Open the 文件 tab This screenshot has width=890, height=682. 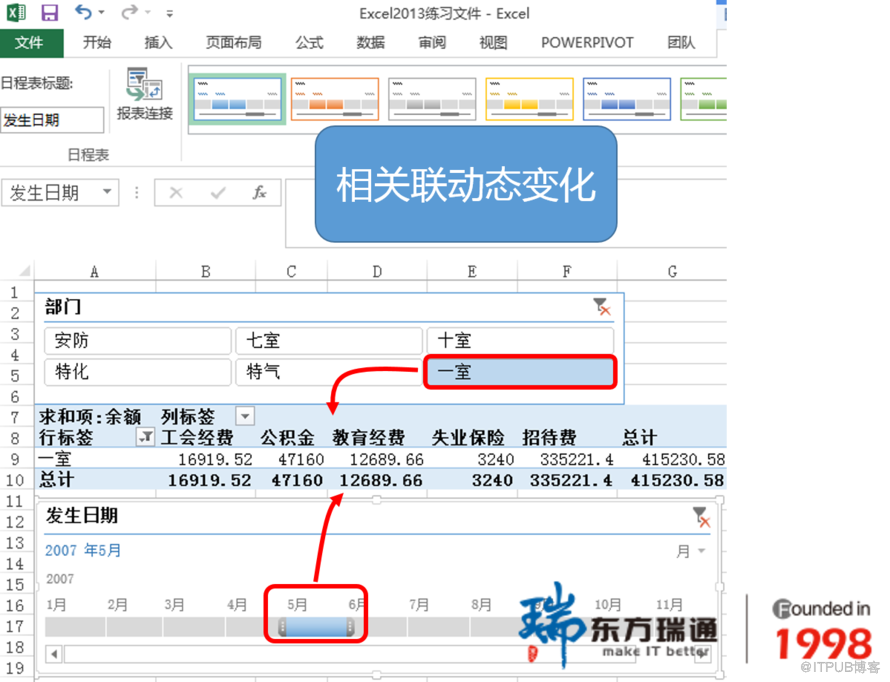pos(30,43)
